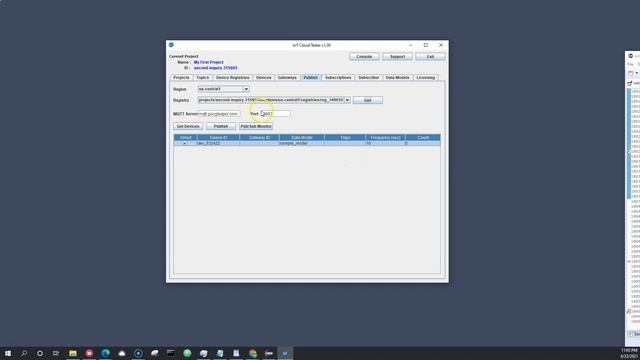This screenshot has width=640, height=360.
Task: Open the pink square taskbar app
Action: coord(89,353)
